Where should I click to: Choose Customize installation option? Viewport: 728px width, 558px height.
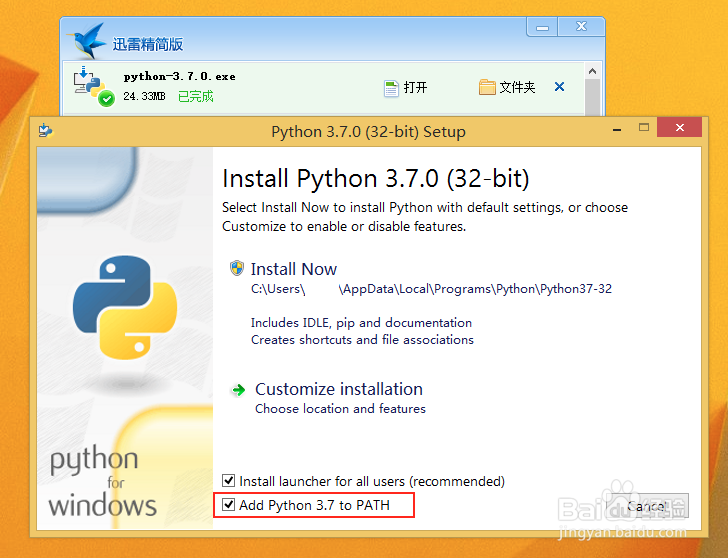(x=339, y=389)
